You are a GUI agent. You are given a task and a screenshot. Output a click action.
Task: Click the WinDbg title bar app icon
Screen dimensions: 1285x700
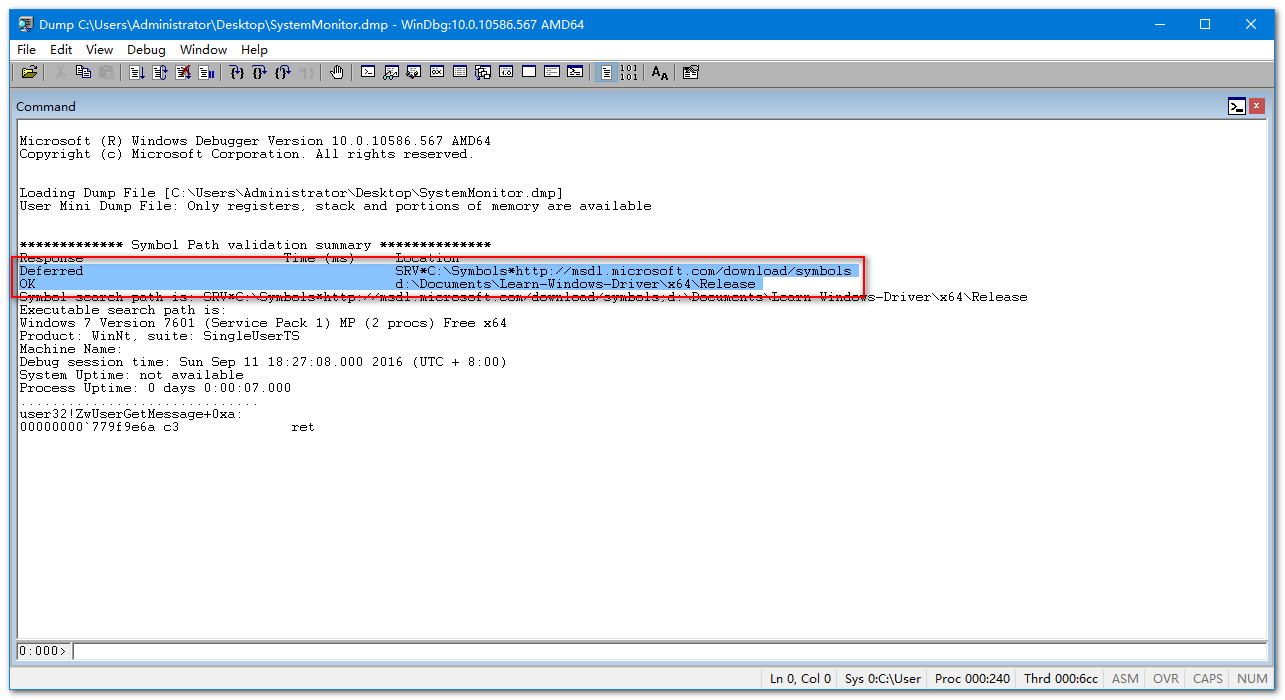point(24,24)
